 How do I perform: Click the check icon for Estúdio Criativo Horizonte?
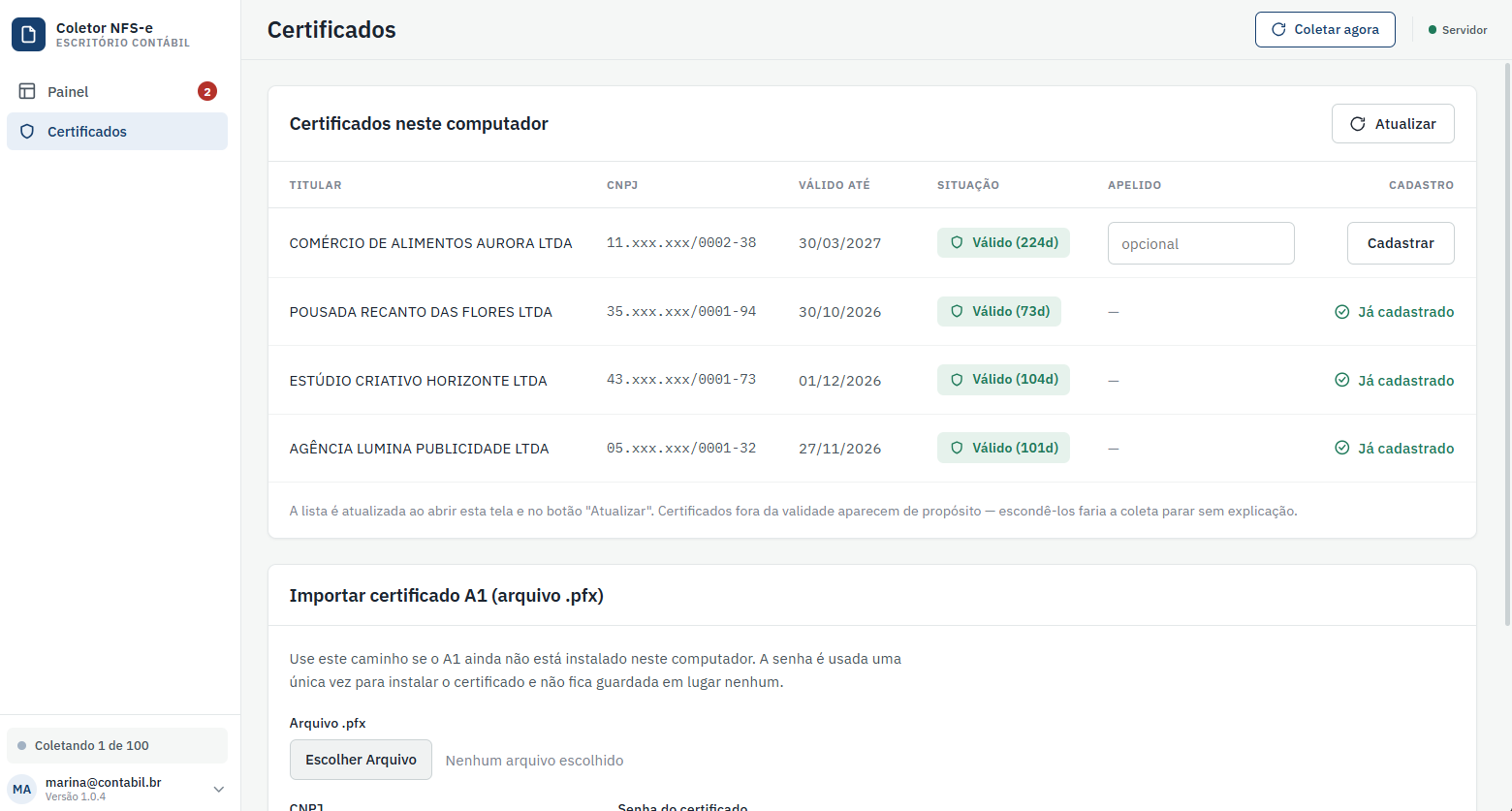click(1342, 380)
